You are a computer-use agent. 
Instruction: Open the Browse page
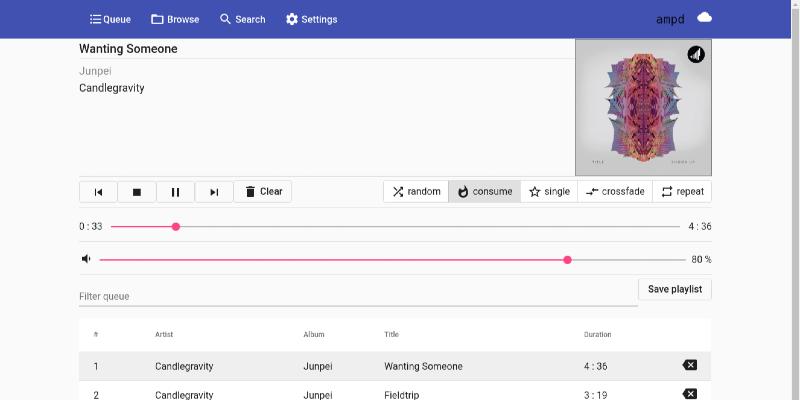click(x=175, y=19)
